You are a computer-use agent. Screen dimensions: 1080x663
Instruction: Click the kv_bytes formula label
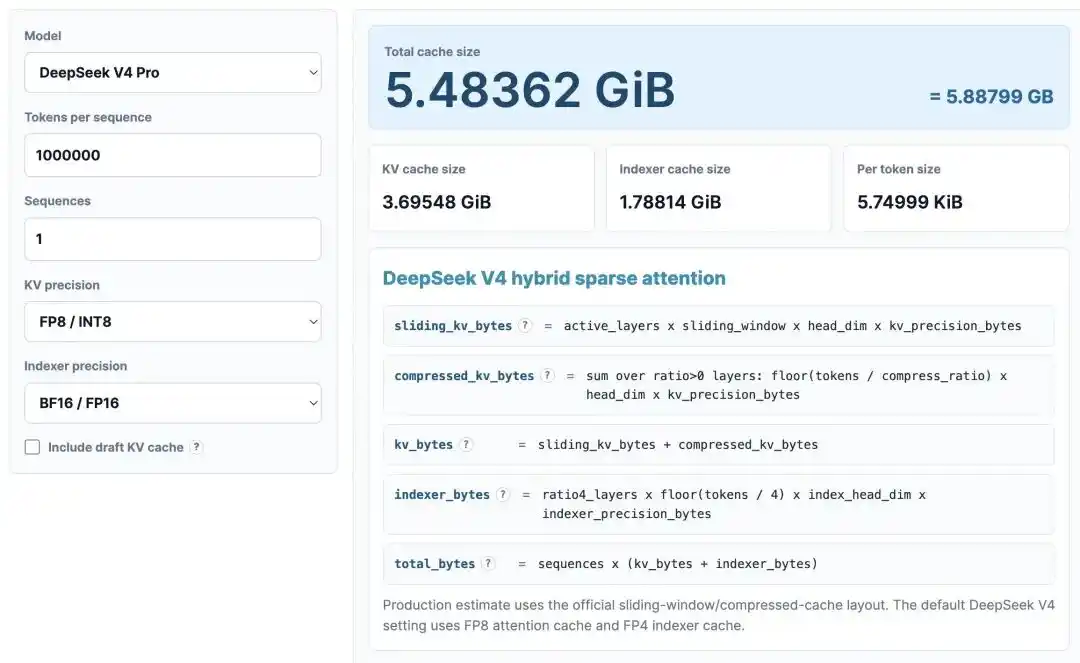[423, 445]
